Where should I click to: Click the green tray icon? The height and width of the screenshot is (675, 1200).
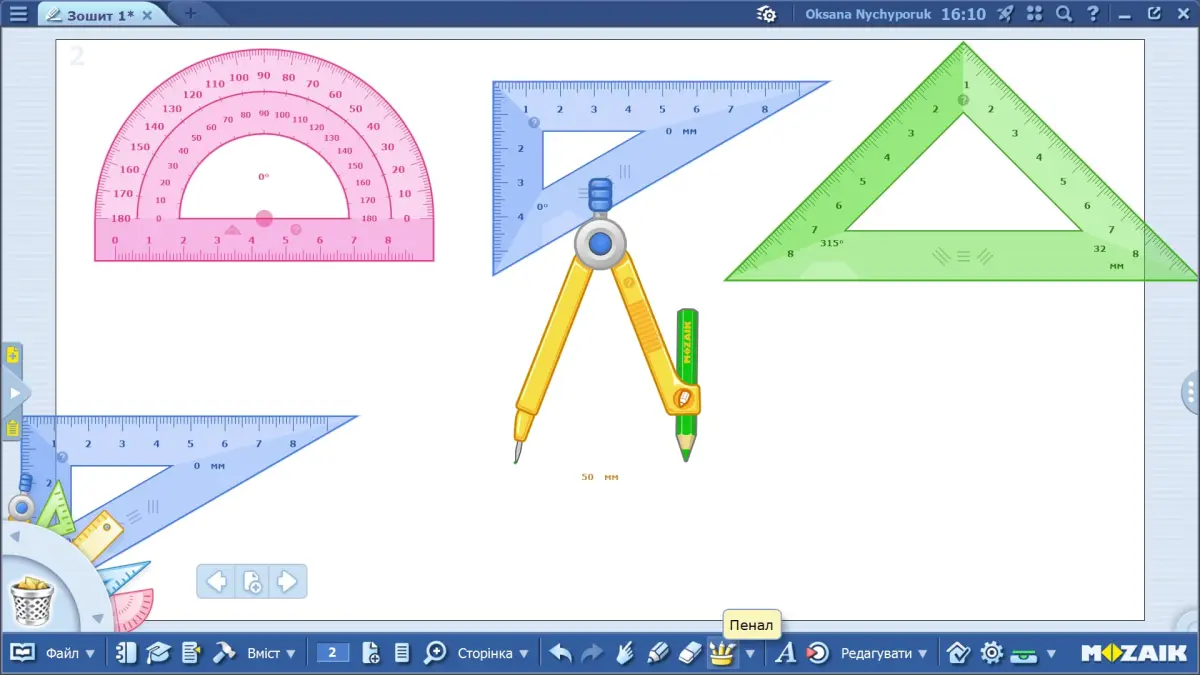[1024, 655]
